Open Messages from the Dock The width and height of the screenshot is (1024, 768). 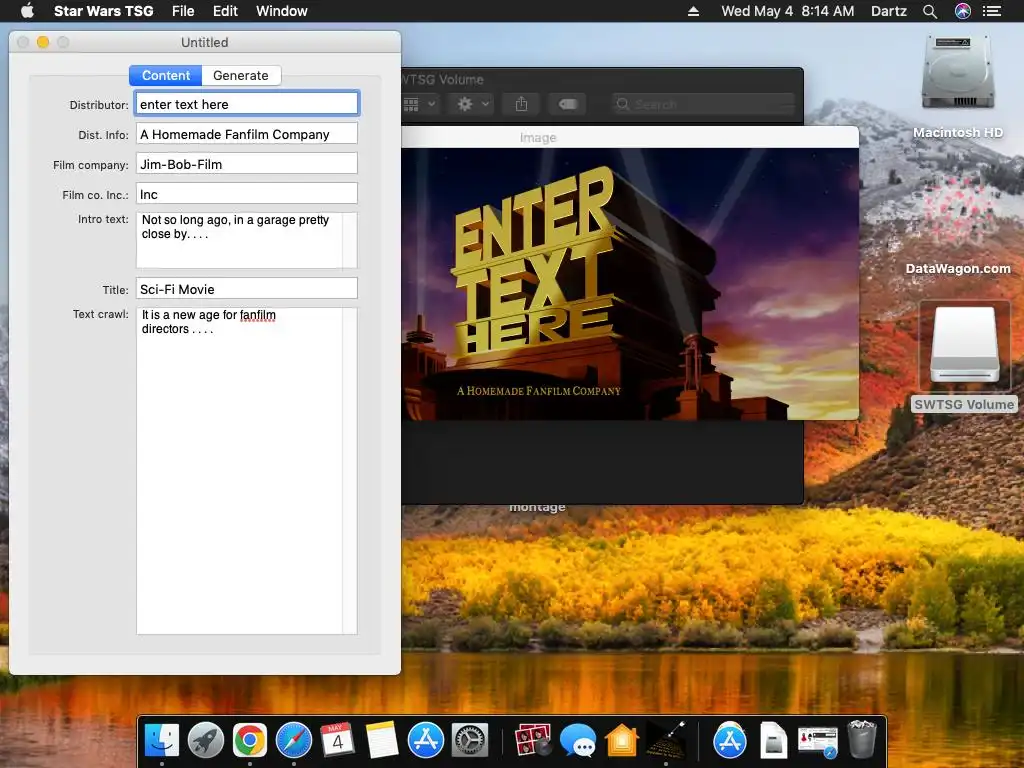pos(578,740)
